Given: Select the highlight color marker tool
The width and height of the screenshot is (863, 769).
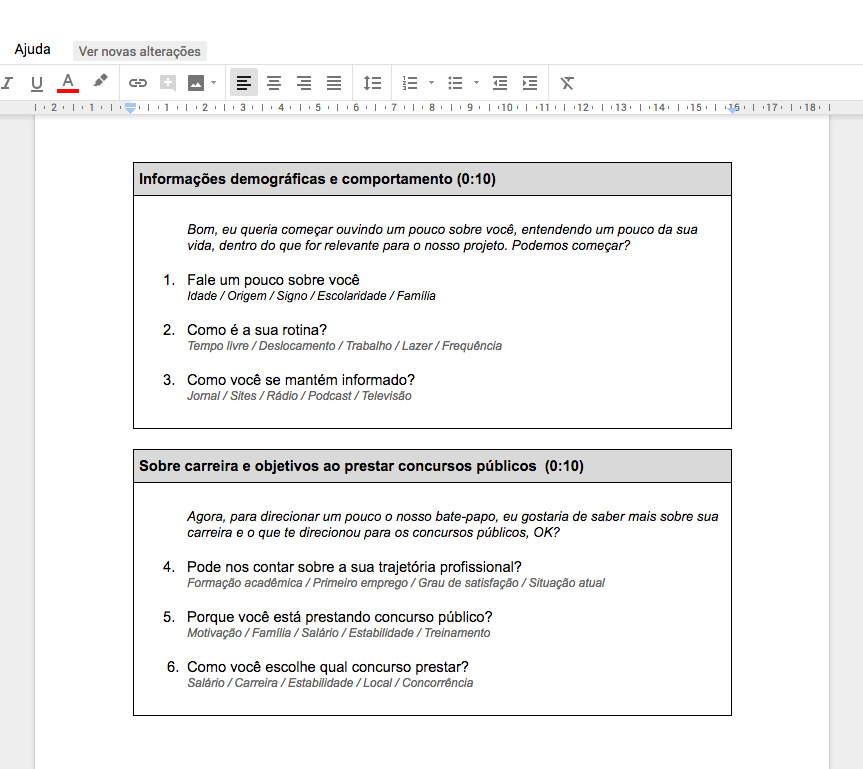Looking at the screenshot, I should pyautogui.click(x=100, y=81).
